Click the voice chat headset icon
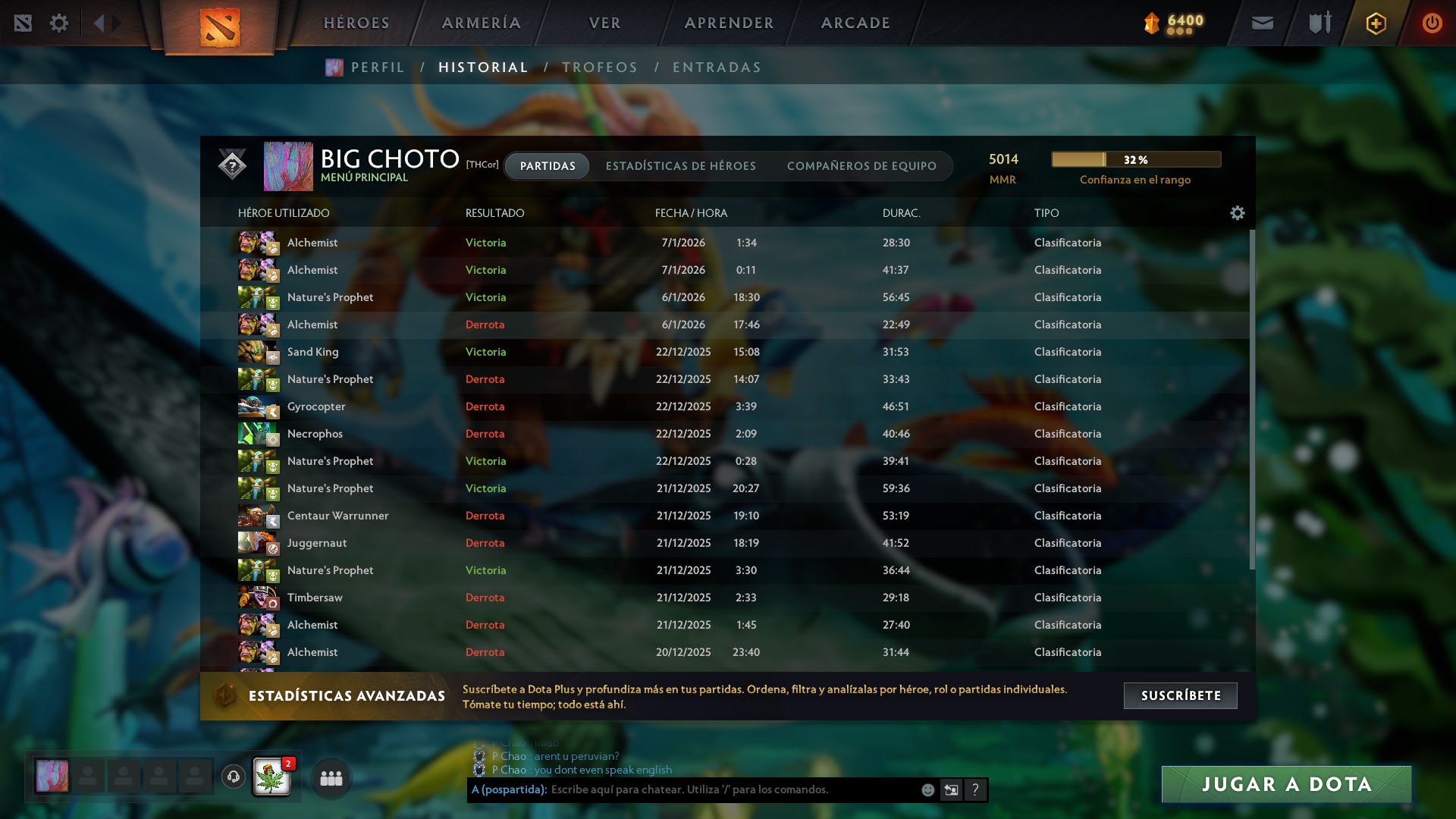This screenshot has width=1456, height=819. click(x=234, y=777)
